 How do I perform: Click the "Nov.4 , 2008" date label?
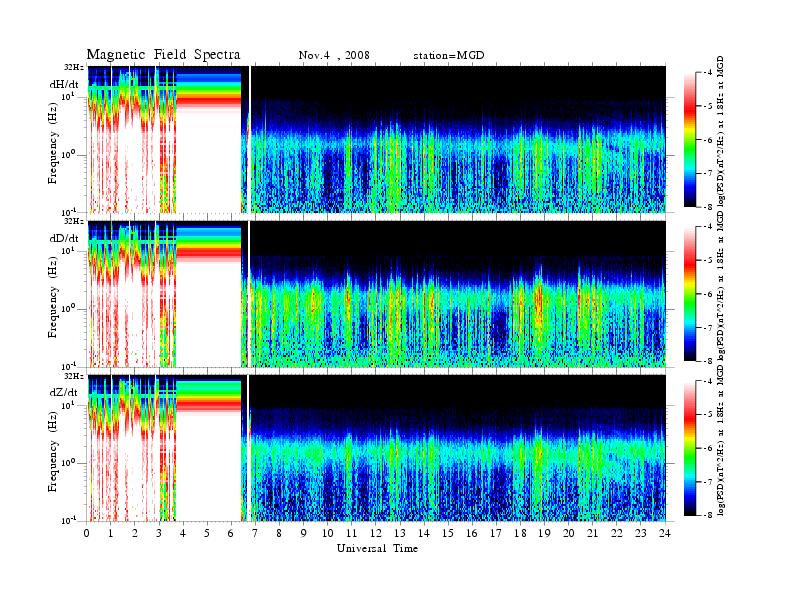334,56
